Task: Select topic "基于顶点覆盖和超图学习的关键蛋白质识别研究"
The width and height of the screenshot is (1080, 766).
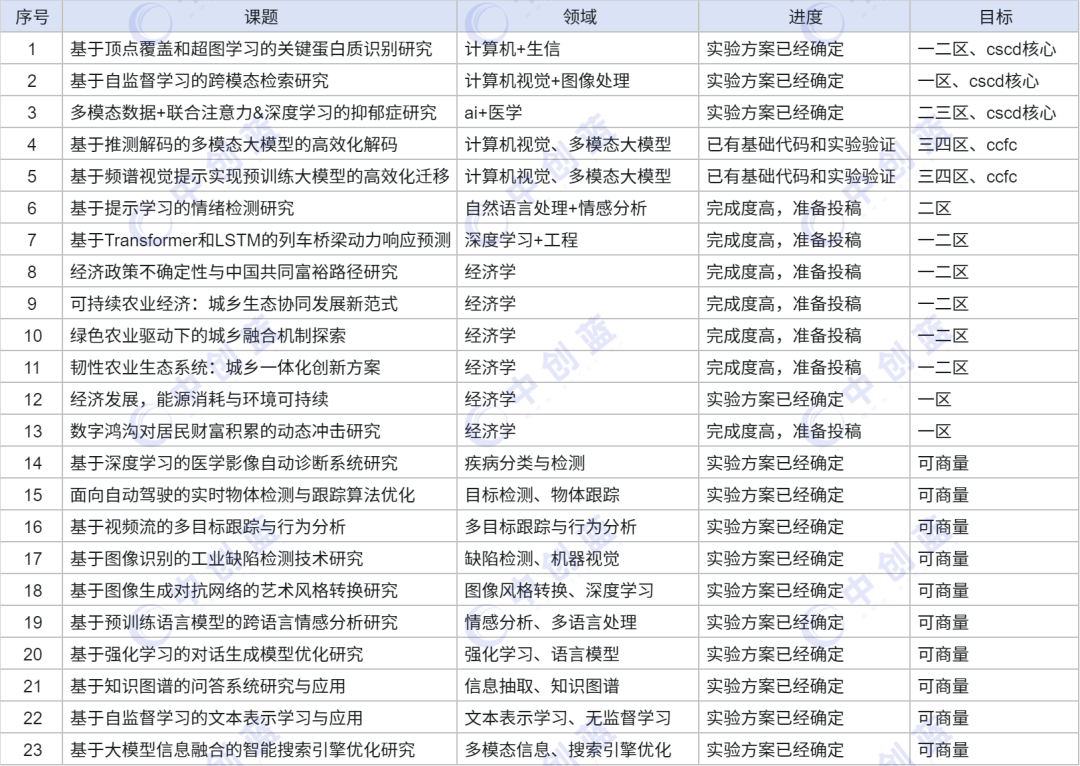Action: (251, 49)
